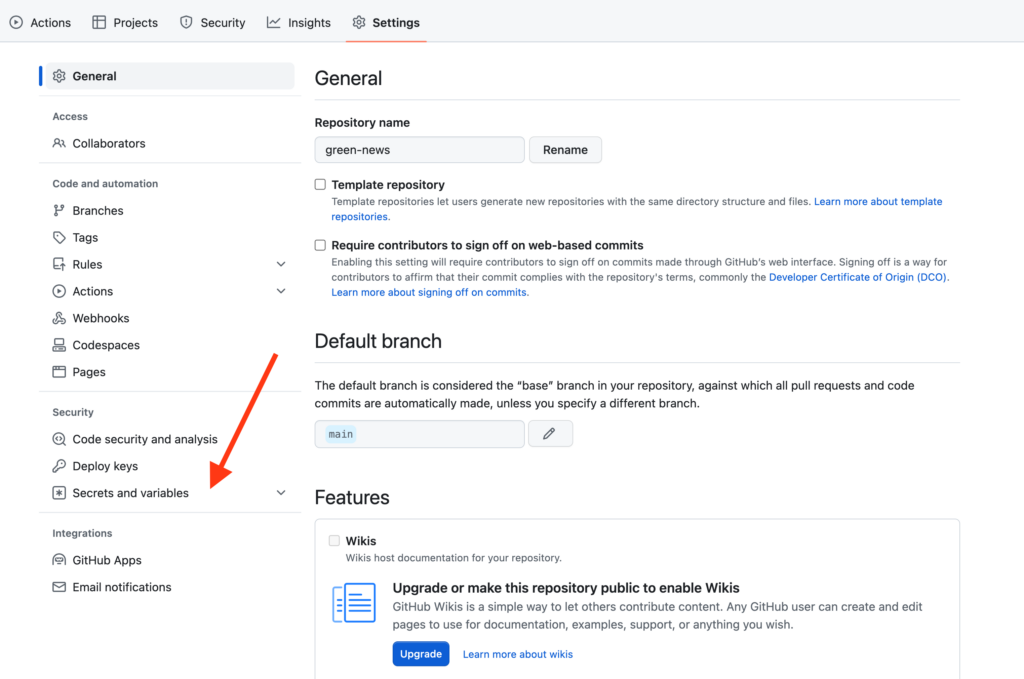1024x679 pixels.
Task: Click the Branches git-branch icon
Action: coord(59,210)
